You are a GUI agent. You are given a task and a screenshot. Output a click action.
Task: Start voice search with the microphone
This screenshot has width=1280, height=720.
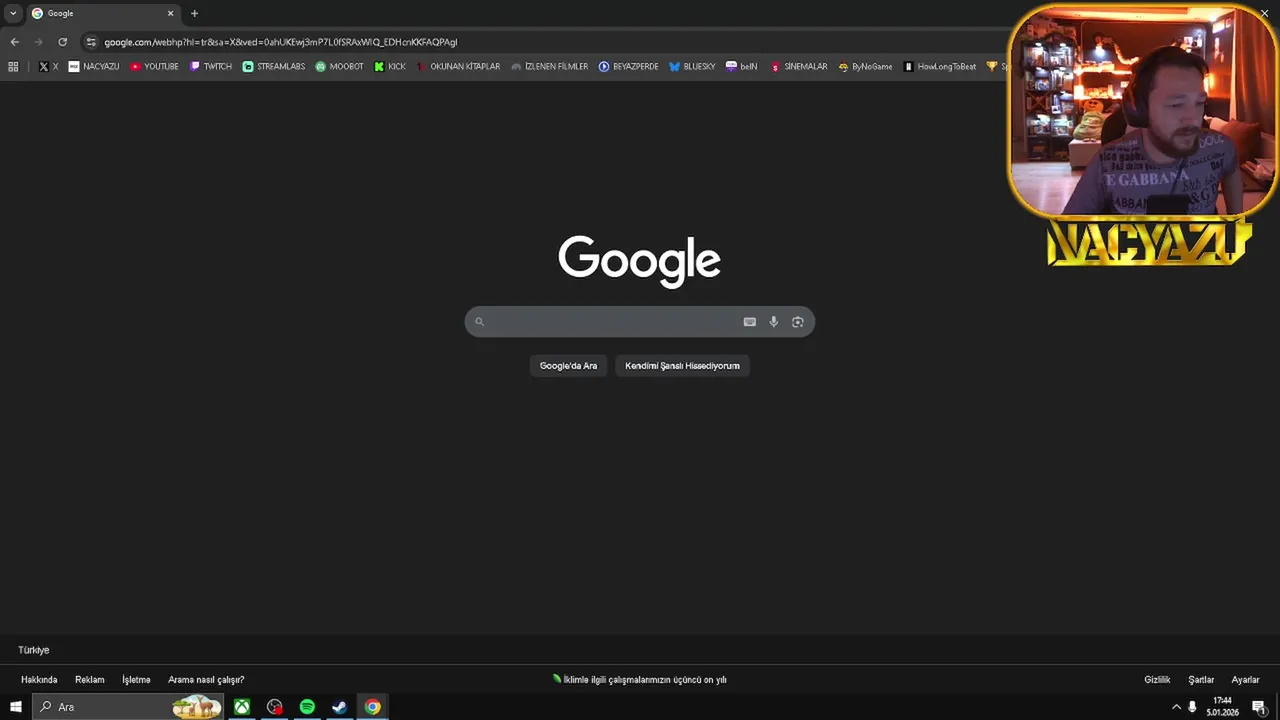pos(773,322)
